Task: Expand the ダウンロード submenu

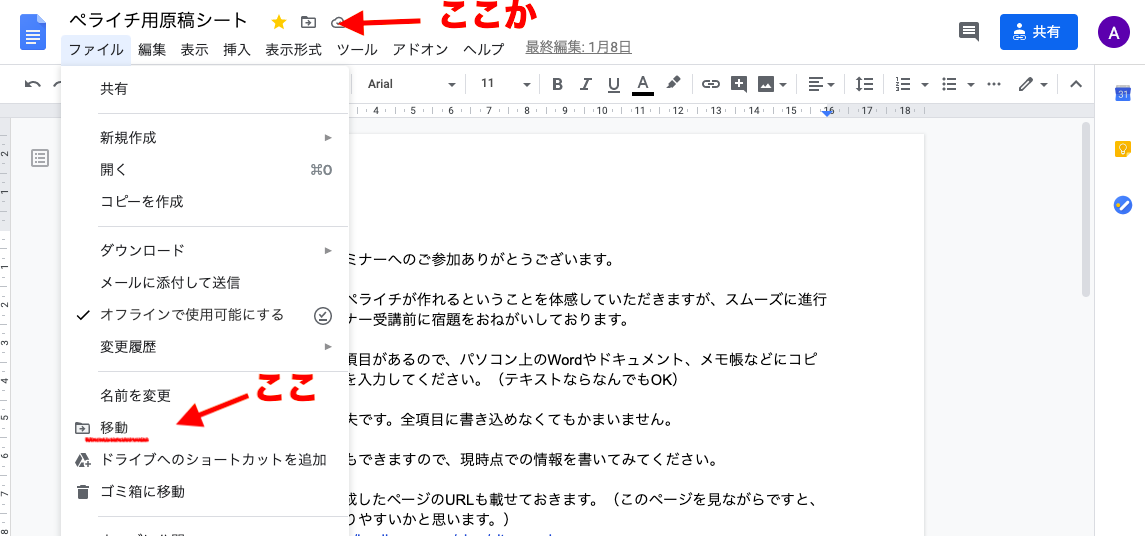Action: 205,250
